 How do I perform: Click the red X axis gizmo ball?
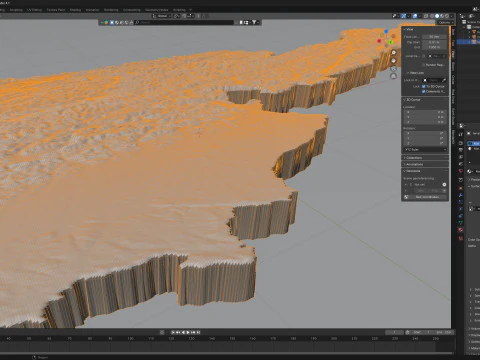(x=379, y=41)
